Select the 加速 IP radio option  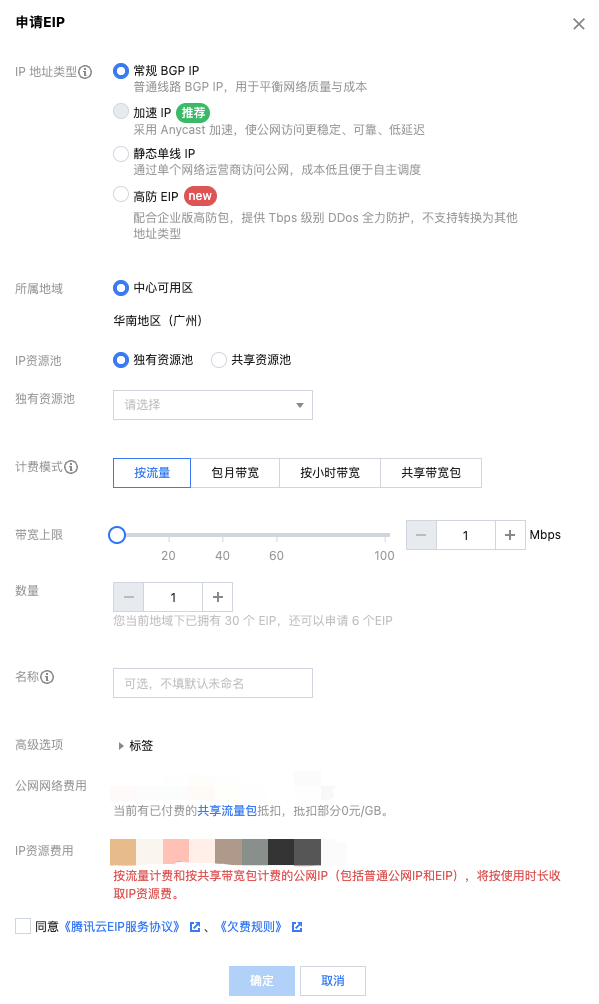coord(120,111)
